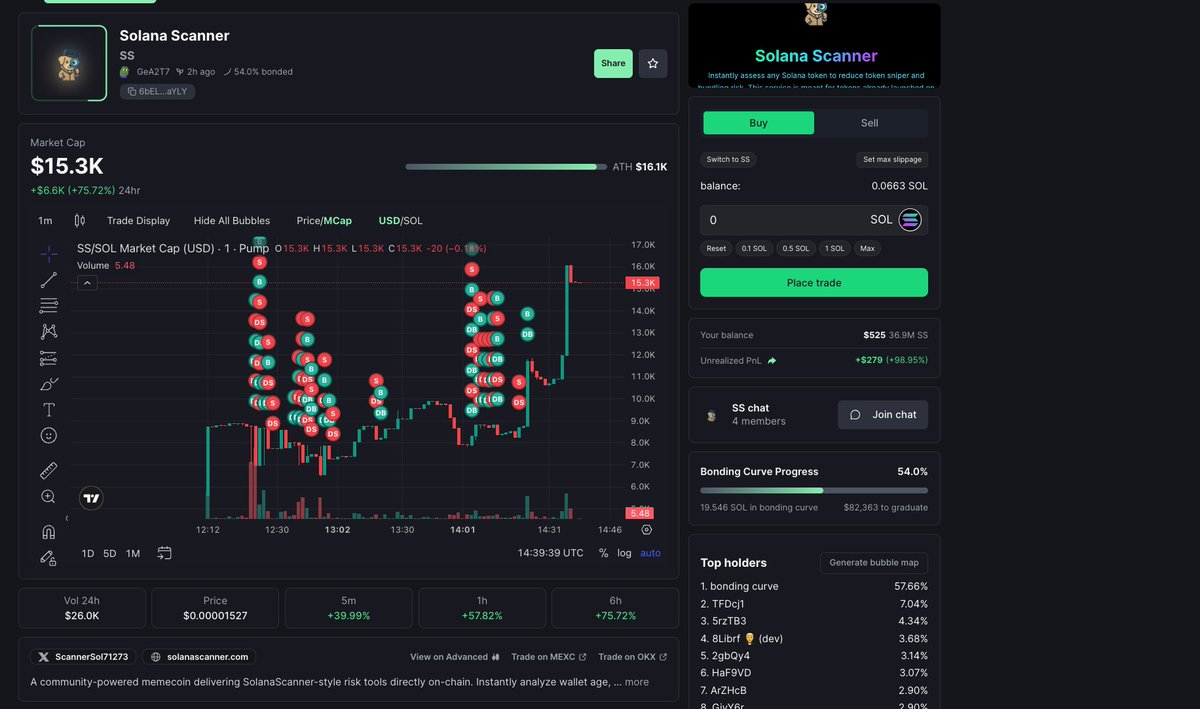This screenshot has height=709, width=1200.
Task: Click the Solana Scanner token avatar
Action: (69, 63)
